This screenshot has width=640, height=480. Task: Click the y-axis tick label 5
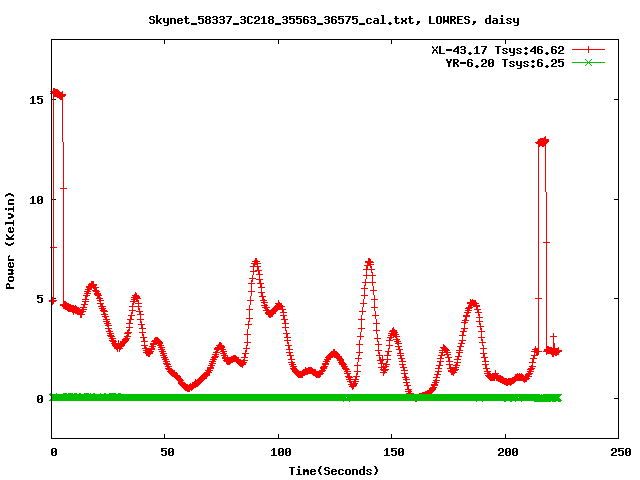pyautogui.click(x=40, y=299)
